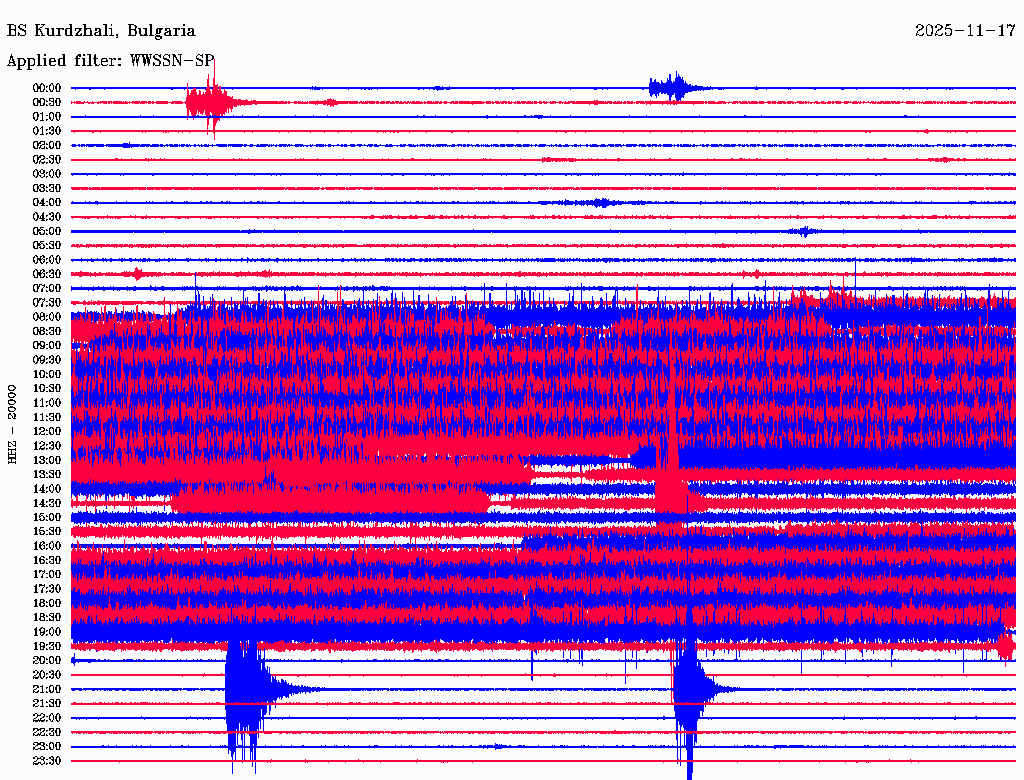The image size is (1024, 780).
Task: Select the 07:00 time label
Action: (47, 289)
